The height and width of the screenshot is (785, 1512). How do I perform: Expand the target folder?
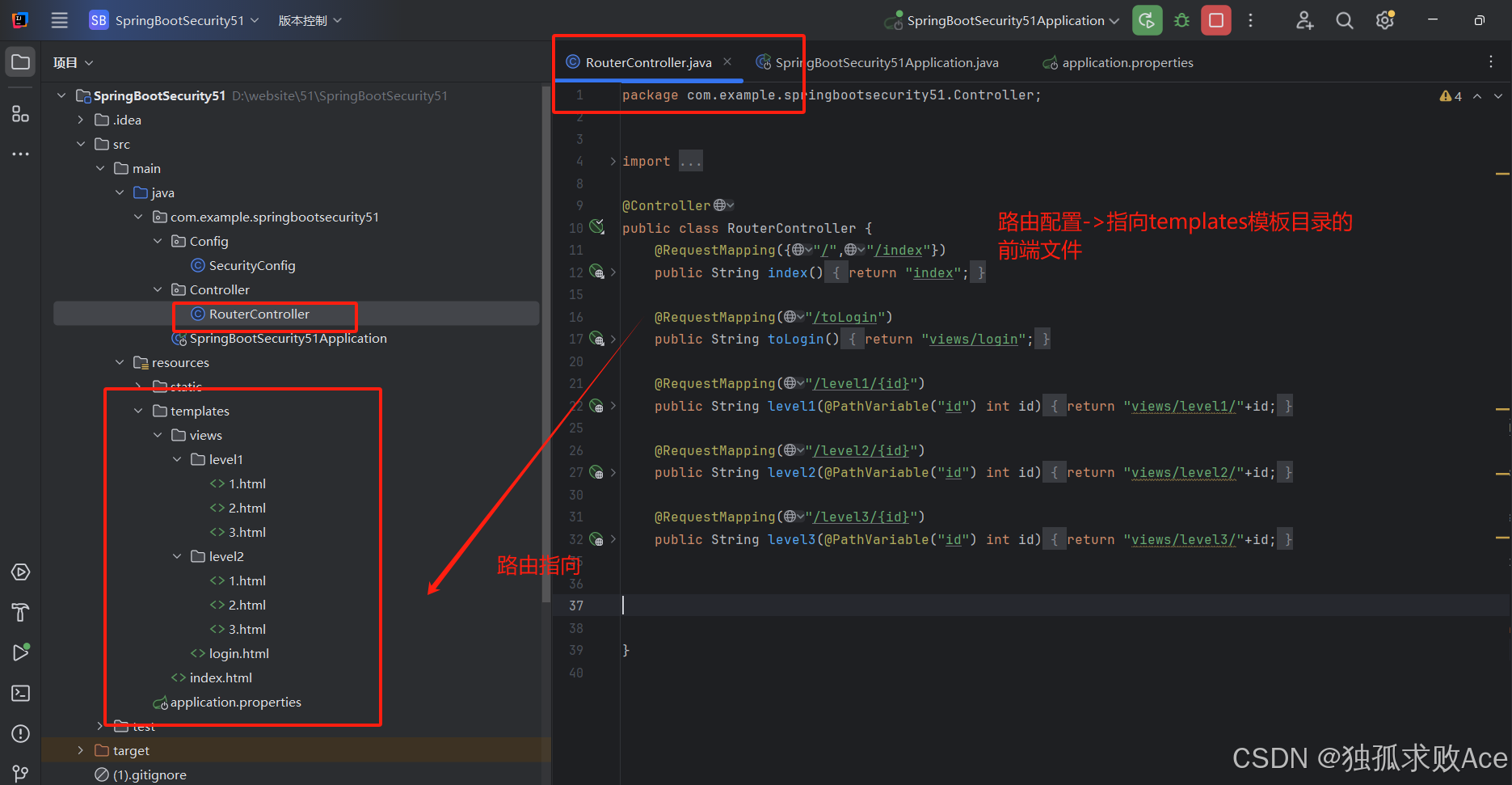pyautogui.click(x=80, y=750)
